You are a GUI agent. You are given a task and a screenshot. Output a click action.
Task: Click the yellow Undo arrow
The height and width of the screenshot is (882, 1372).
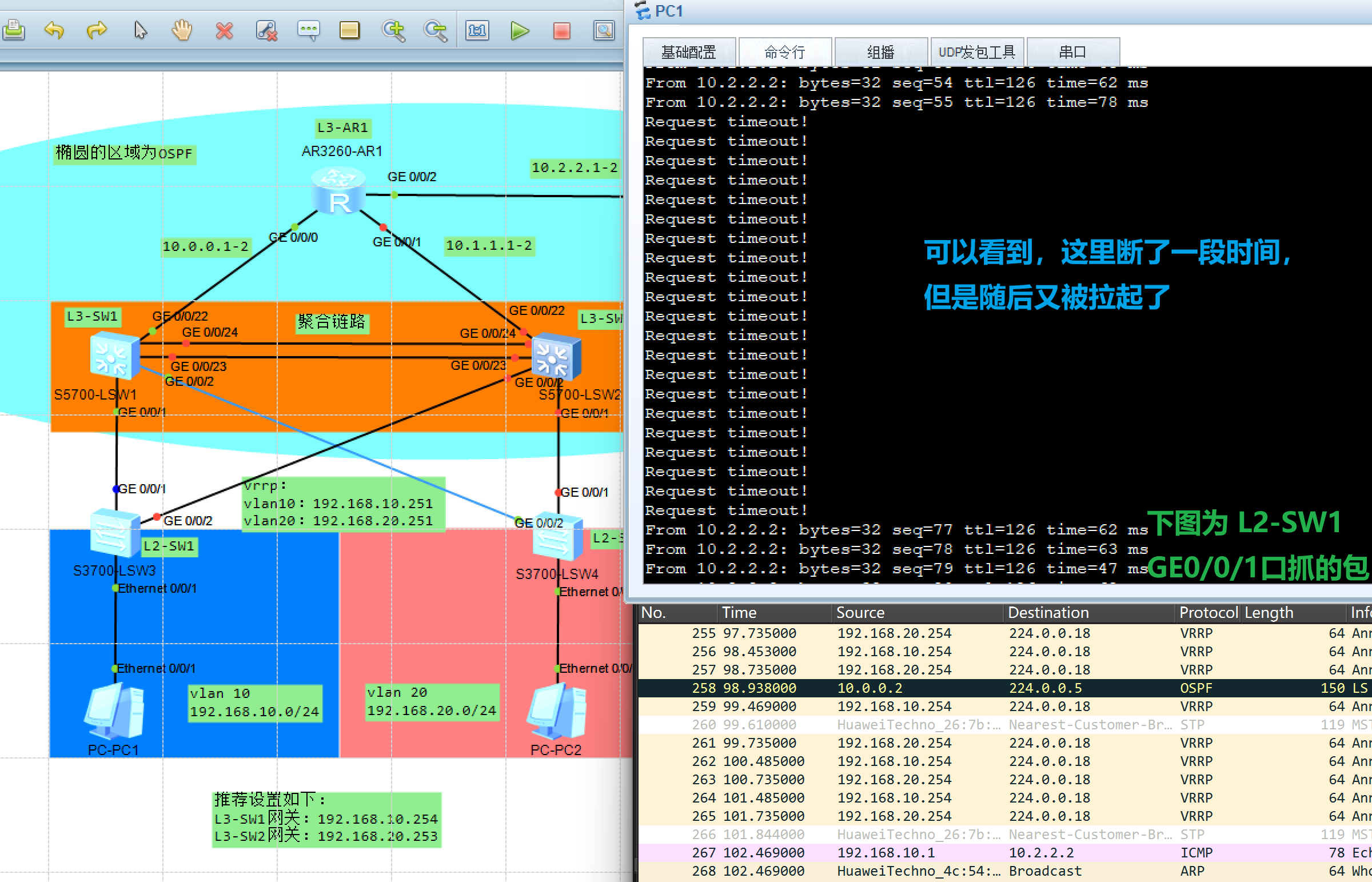54,30
